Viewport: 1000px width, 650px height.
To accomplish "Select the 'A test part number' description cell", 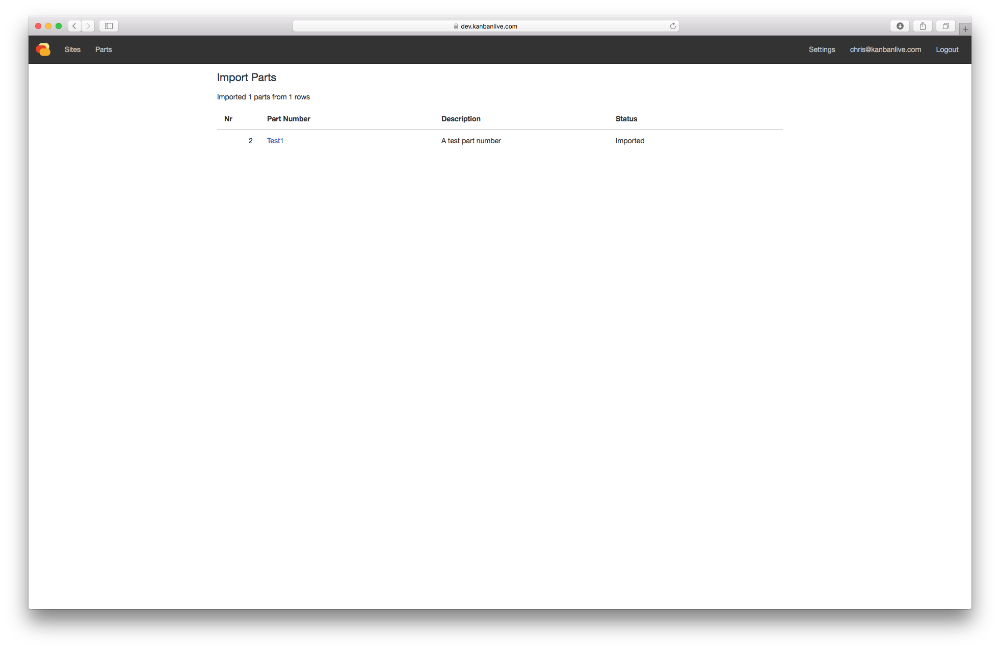I will (x=471, y=141).
